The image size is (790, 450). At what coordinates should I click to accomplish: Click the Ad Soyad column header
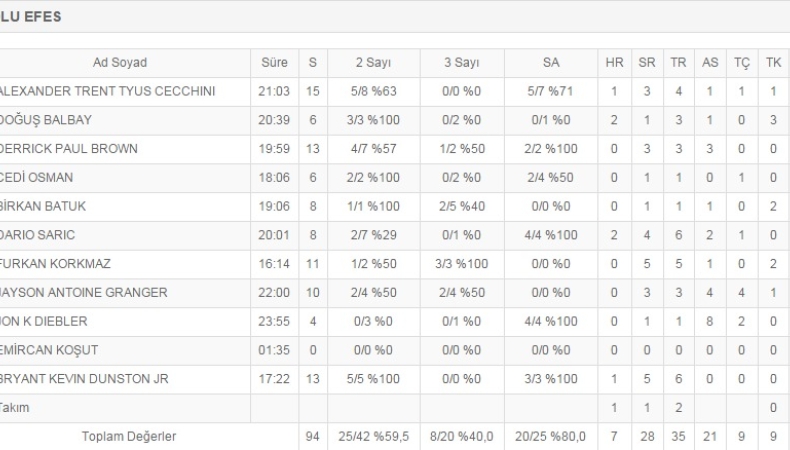coord(120,63)
